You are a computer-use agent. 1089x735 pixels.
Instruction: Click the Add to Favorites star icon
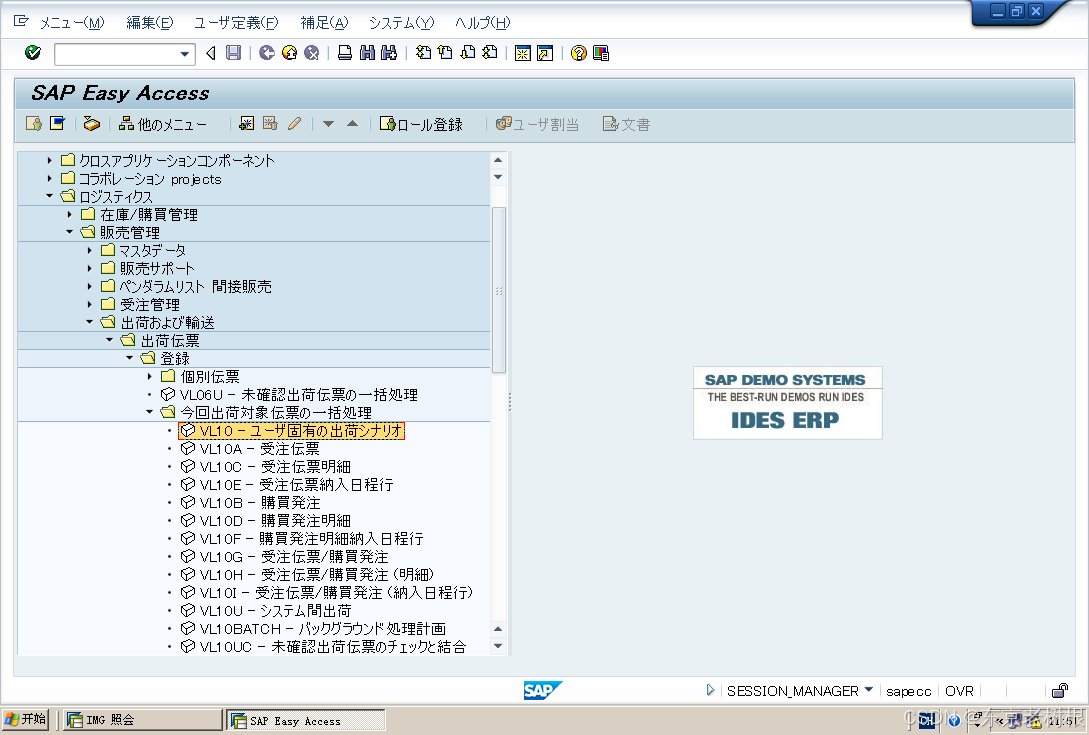click(x=246, y=124)
